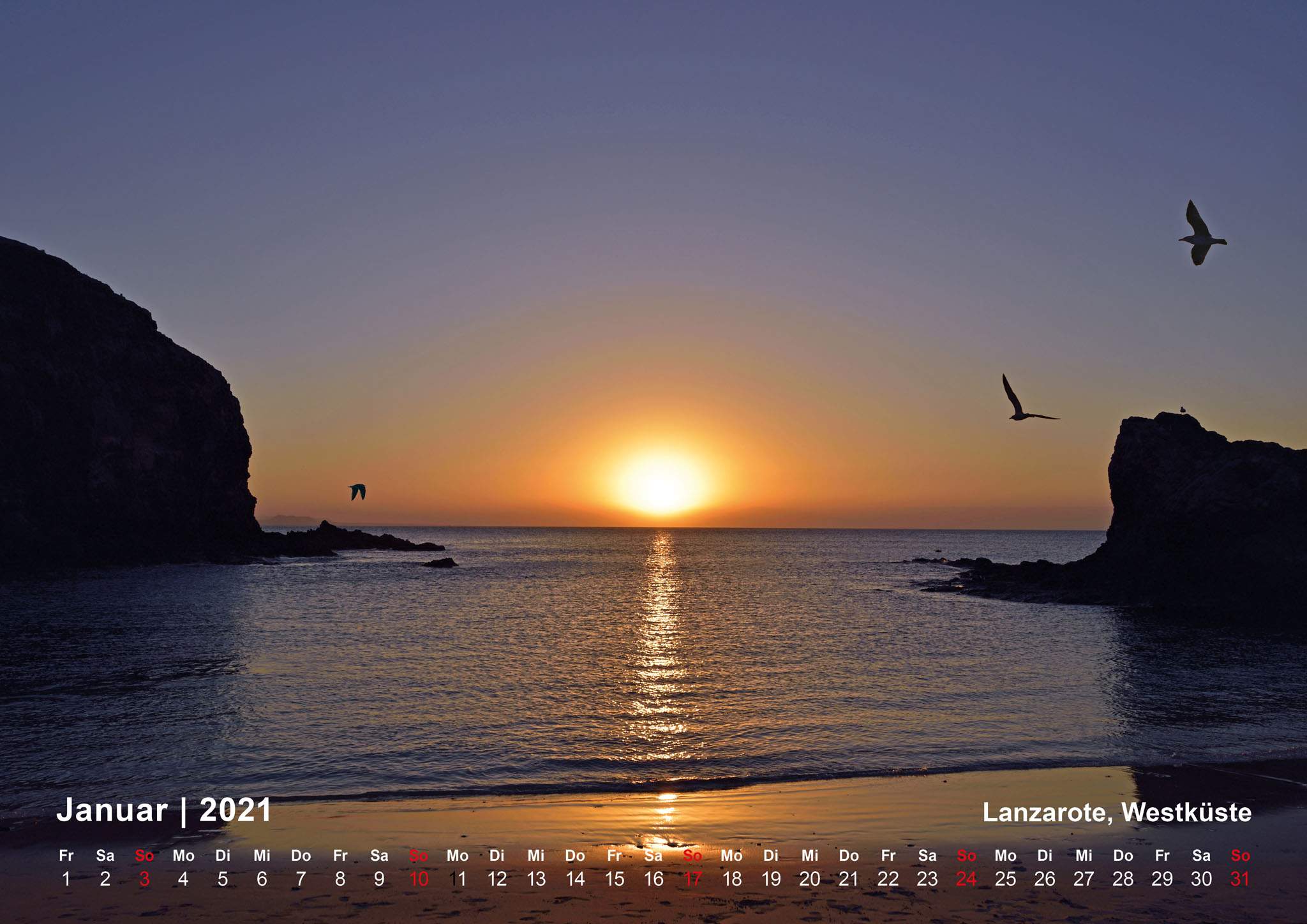Click the 'Sa' label above date 30
The width and height of the screenshot is (1307, 924).
[x=1201, y=855]
